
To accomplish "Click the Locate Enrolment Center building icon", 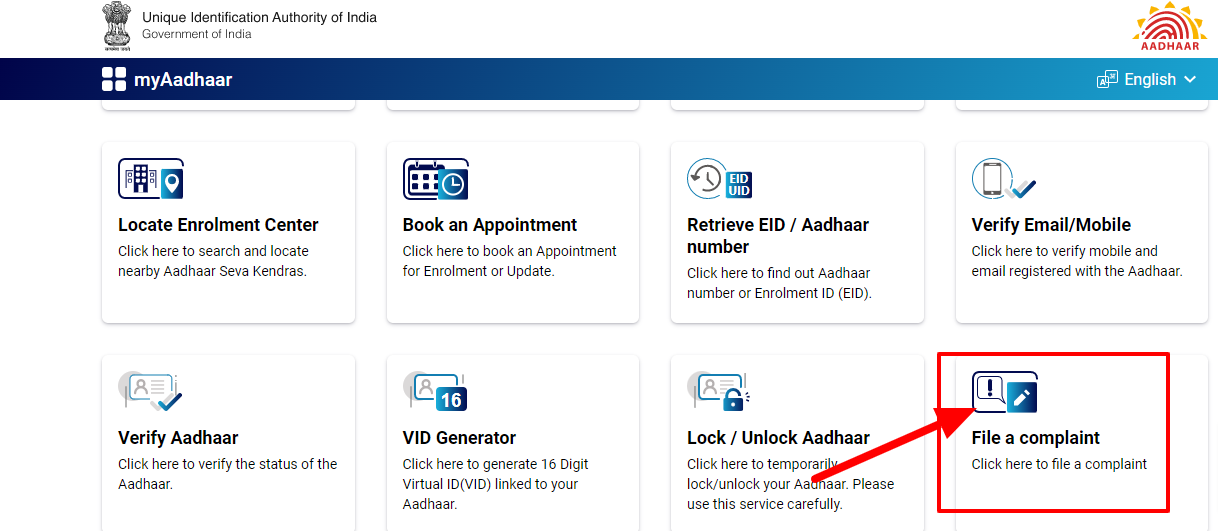I will (151, 179).
